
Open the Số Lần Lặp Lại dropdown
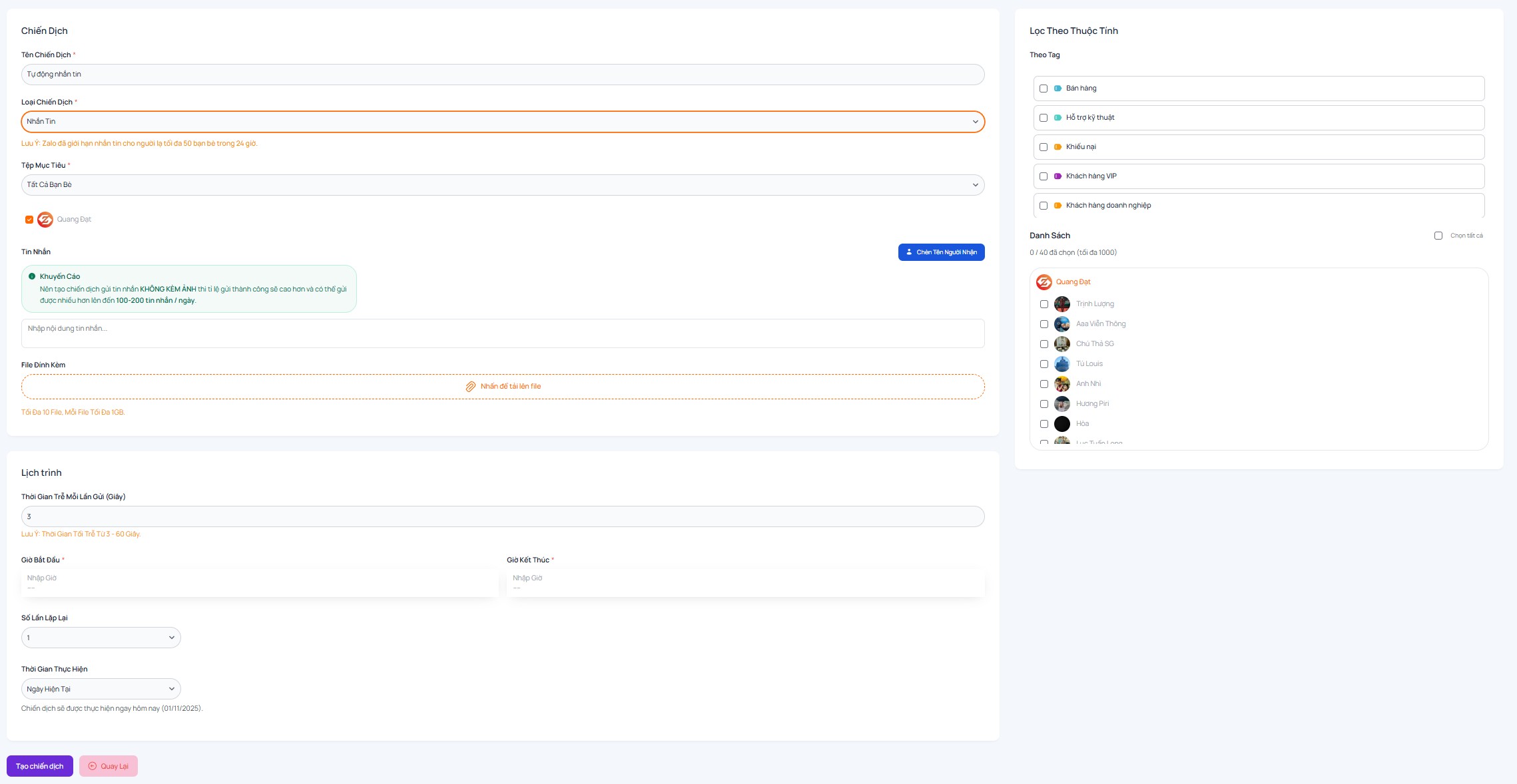(x=101, y=638)
